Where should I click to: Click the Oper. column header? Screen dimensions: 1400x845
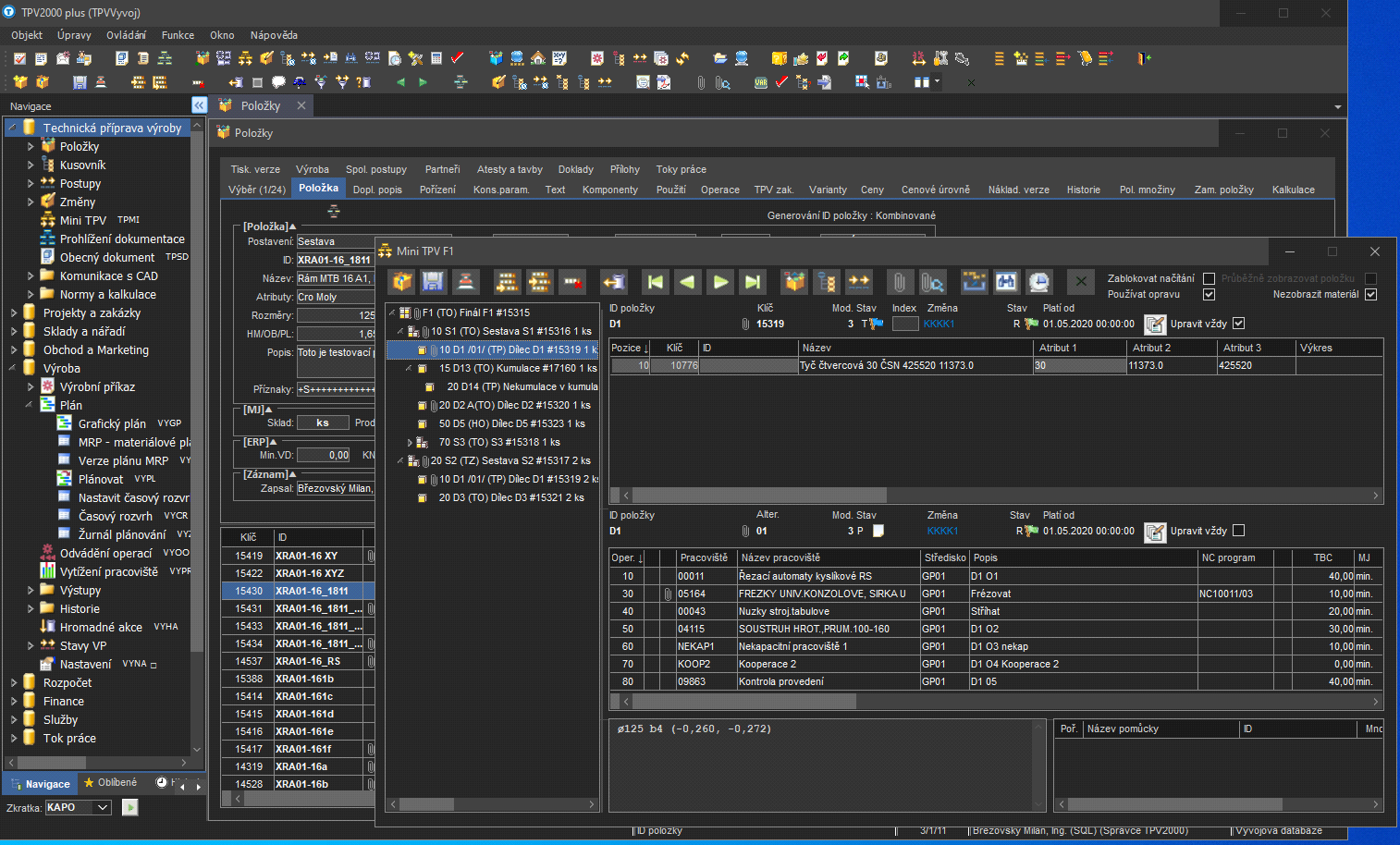628,557
